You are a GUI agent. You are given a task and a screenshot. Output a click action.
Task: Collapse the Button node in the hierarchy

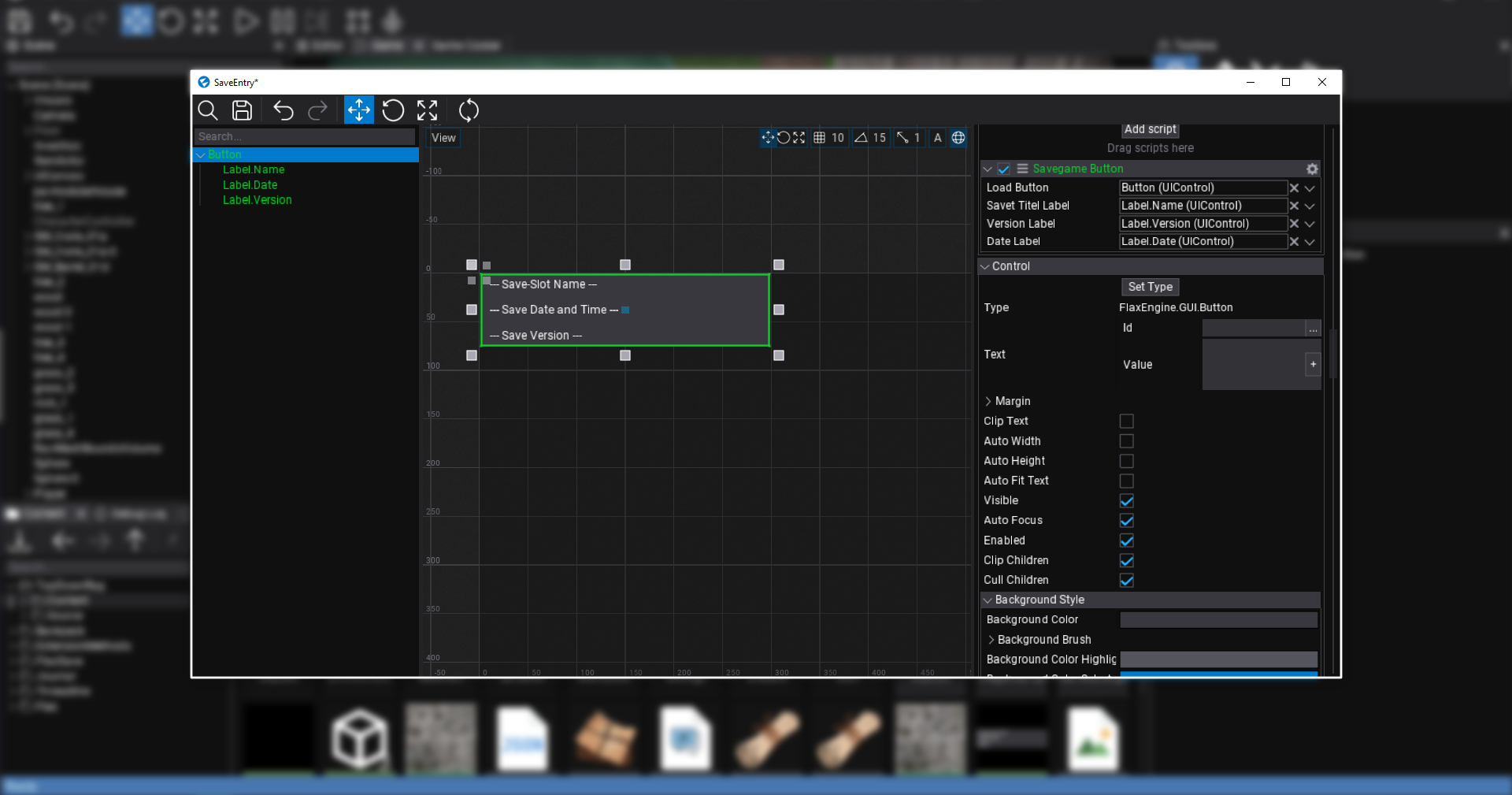point(201,154)
